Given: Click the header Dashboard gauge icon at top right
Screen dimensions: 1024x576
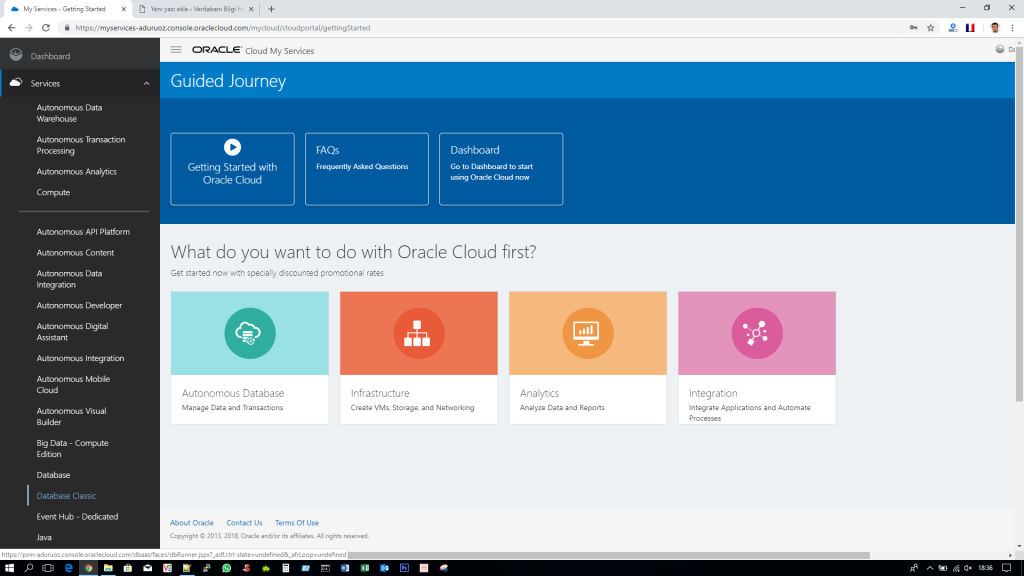Looking at the screenshot, I should tap(1000, 50).
